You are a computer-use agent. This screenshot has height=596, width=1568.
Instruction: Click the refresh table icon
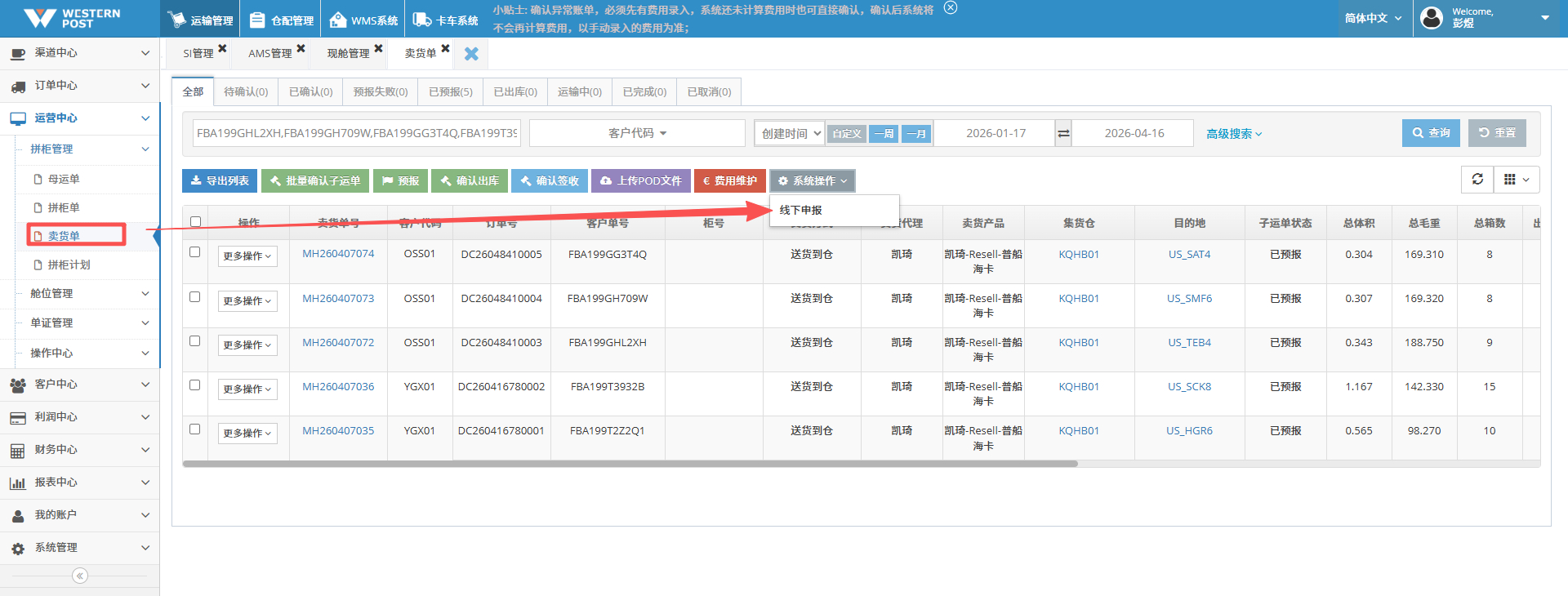[x=1477, y=180]
